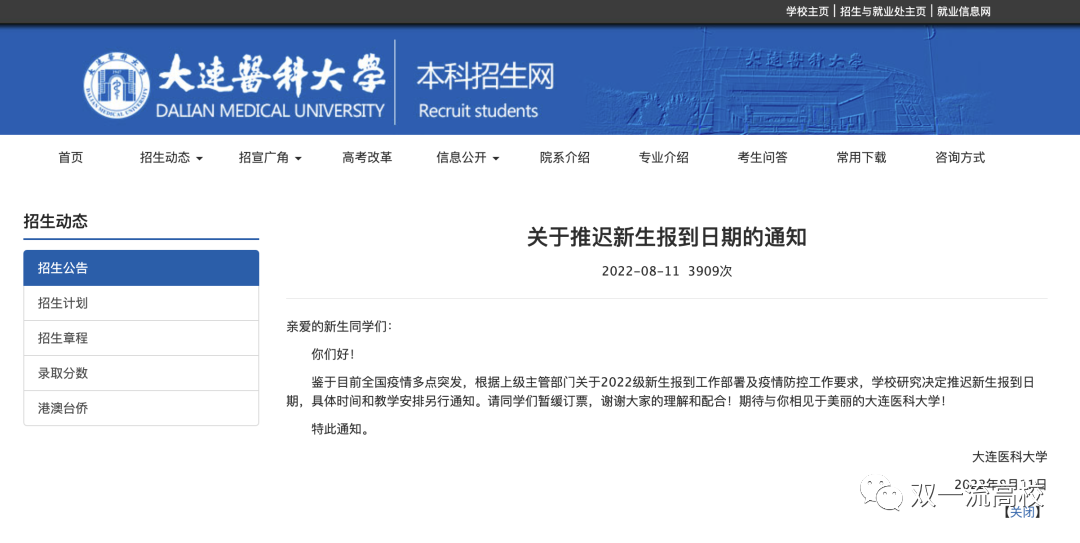Click the 大连医科大学 signature text
The height and width of the screenshot is (543, 1080).
1010,457
